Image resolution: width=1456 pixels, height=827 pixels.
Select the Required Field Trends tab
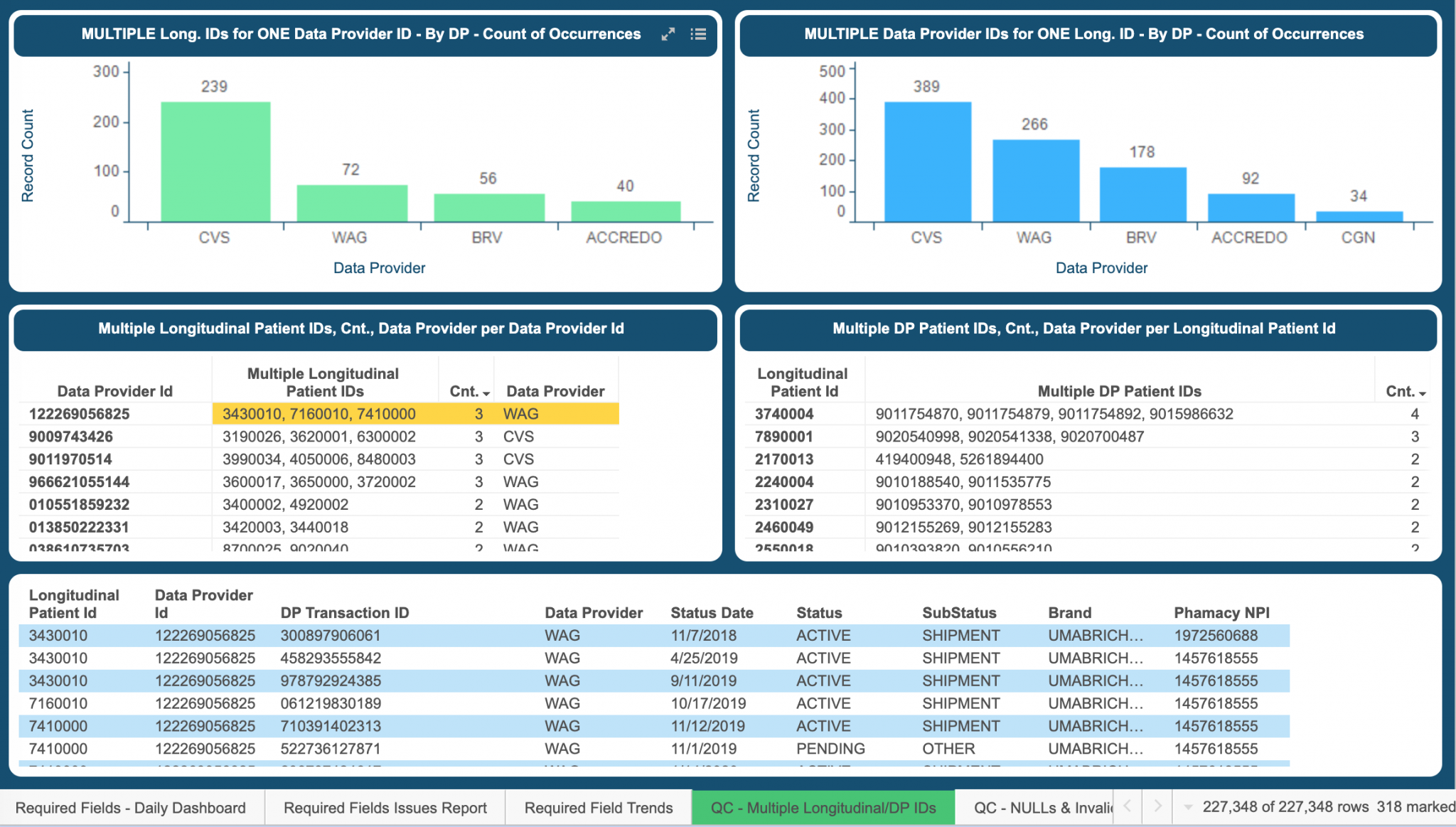(x=598, y=807)
